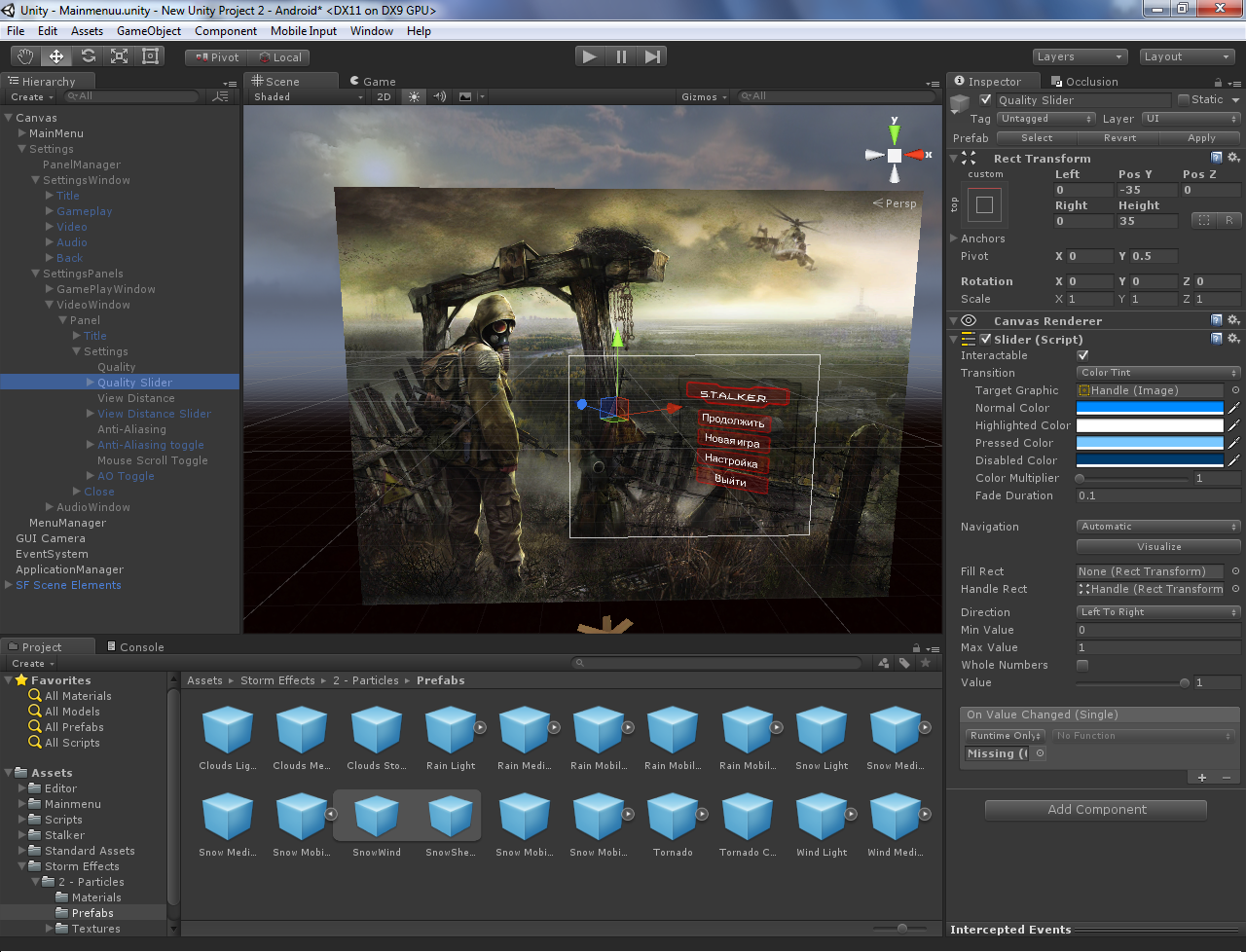
Task: Click the Step frame button
Action: (652, 56)
